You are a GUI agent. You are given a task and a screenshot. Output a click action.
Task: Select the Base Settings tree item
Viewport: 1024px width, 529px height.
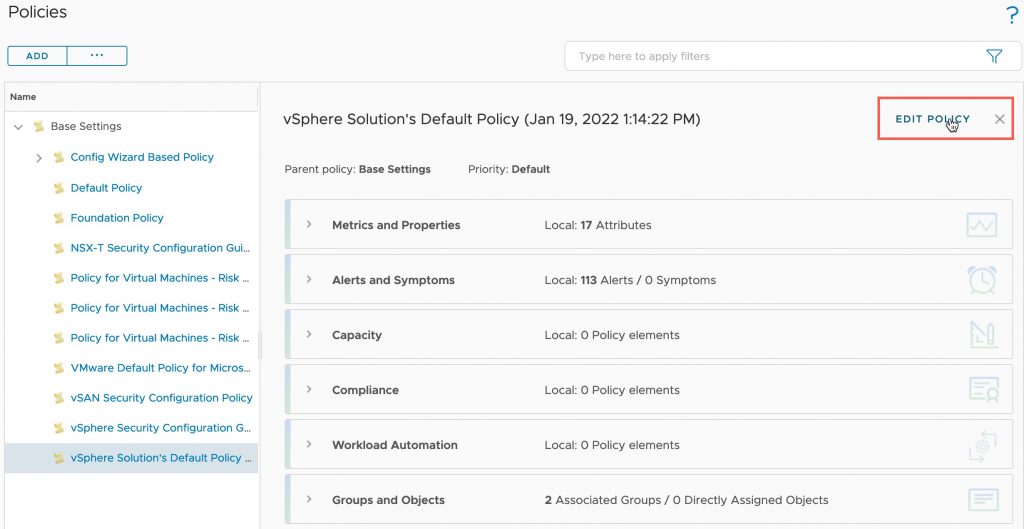tap(86, 127)
